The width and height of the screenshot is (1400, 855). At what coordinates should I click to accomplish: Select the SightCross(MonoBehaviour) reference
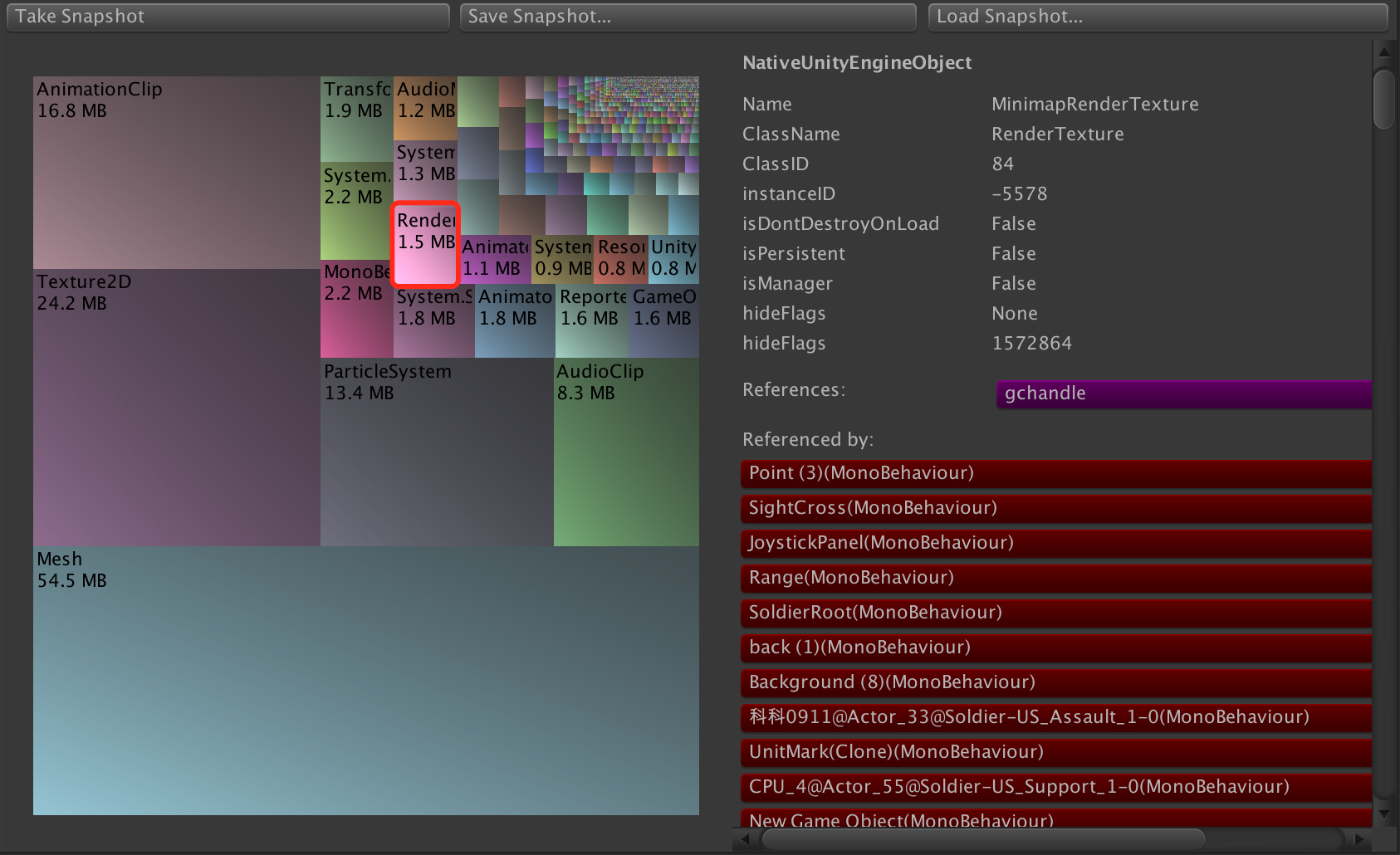click(1055, 508)
